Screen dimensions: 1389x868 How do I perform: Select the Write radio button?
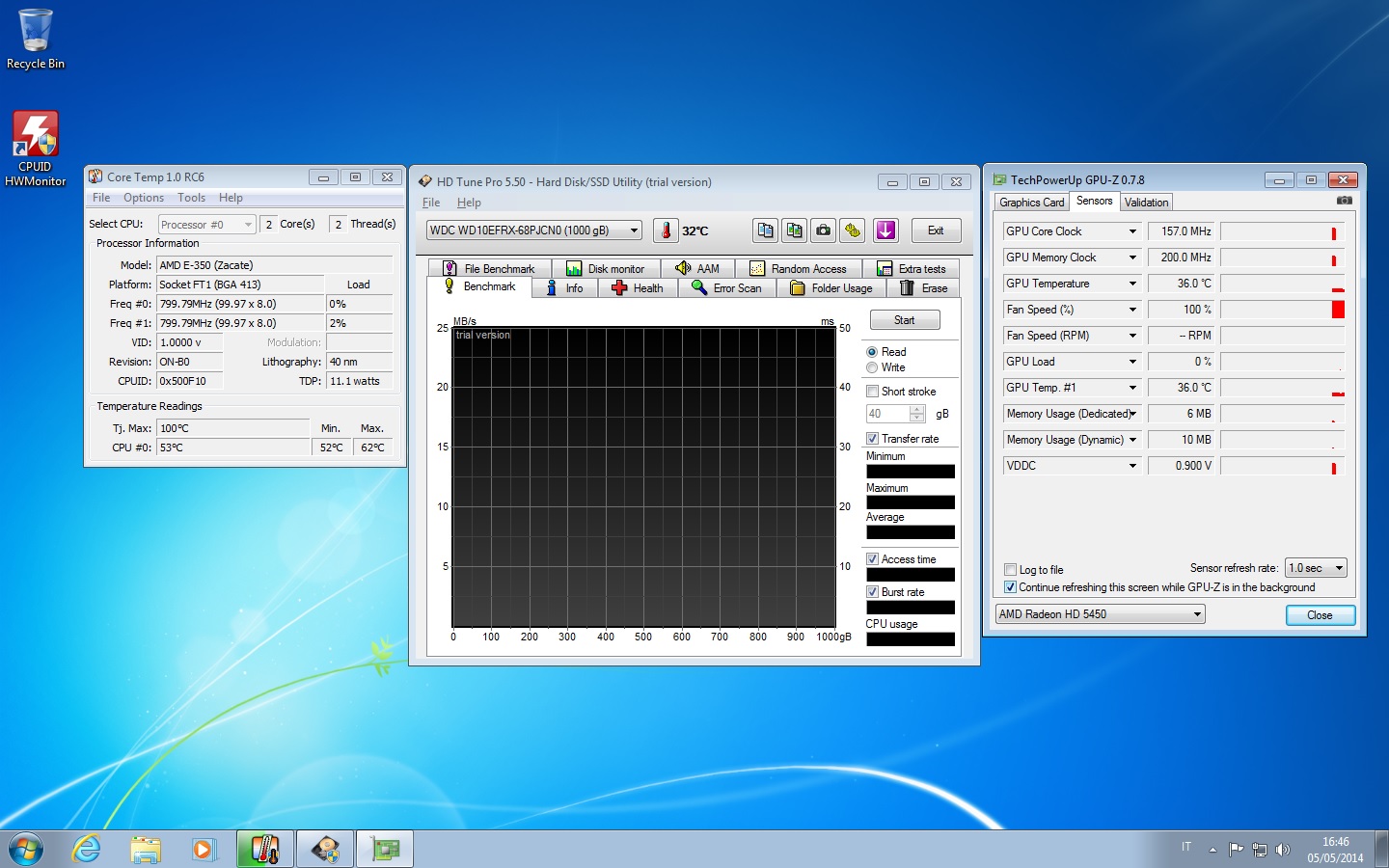(x=872, y=367)
